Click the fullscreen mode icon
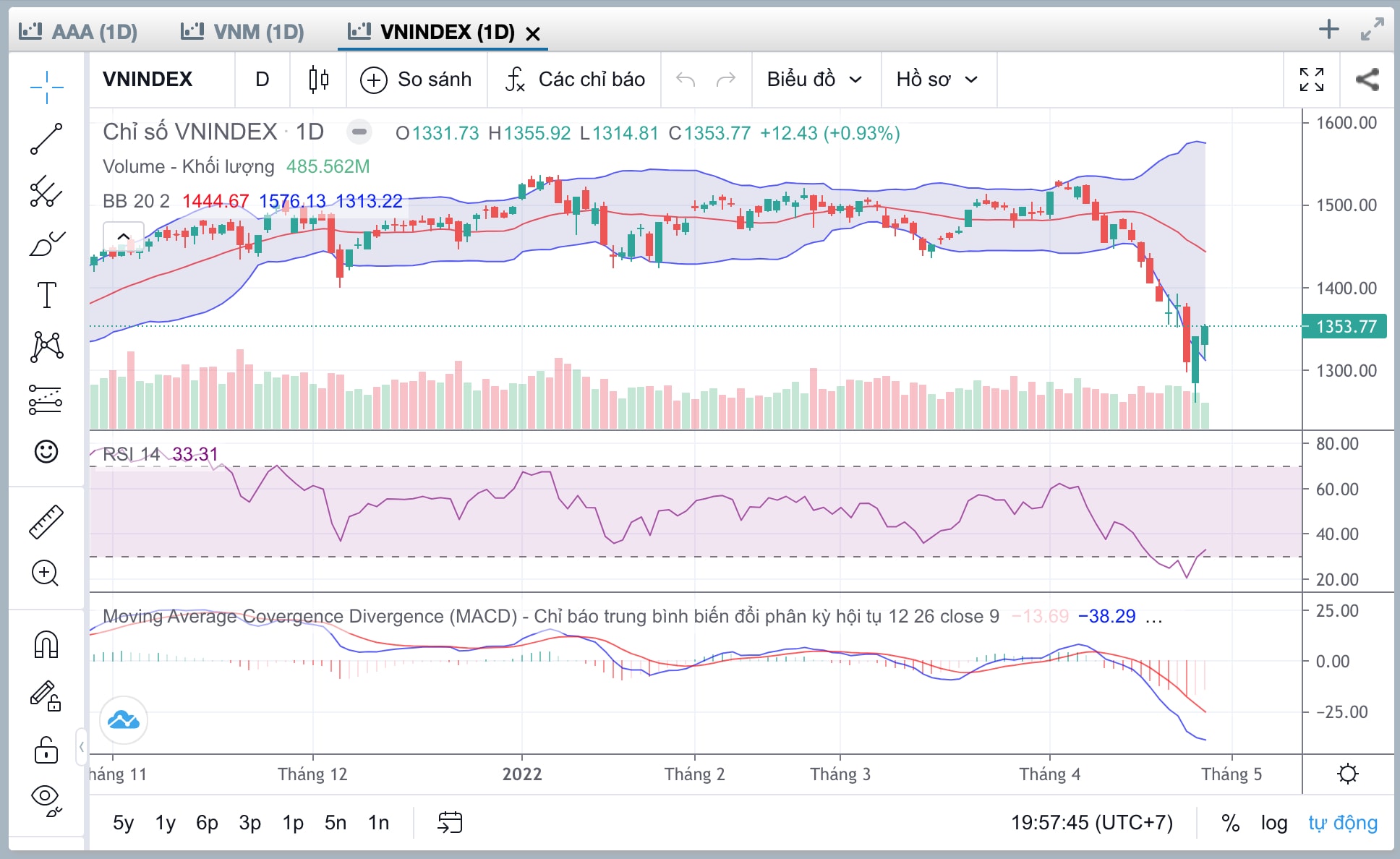This screenshot has width=1400, height=859. point(1312,80)
